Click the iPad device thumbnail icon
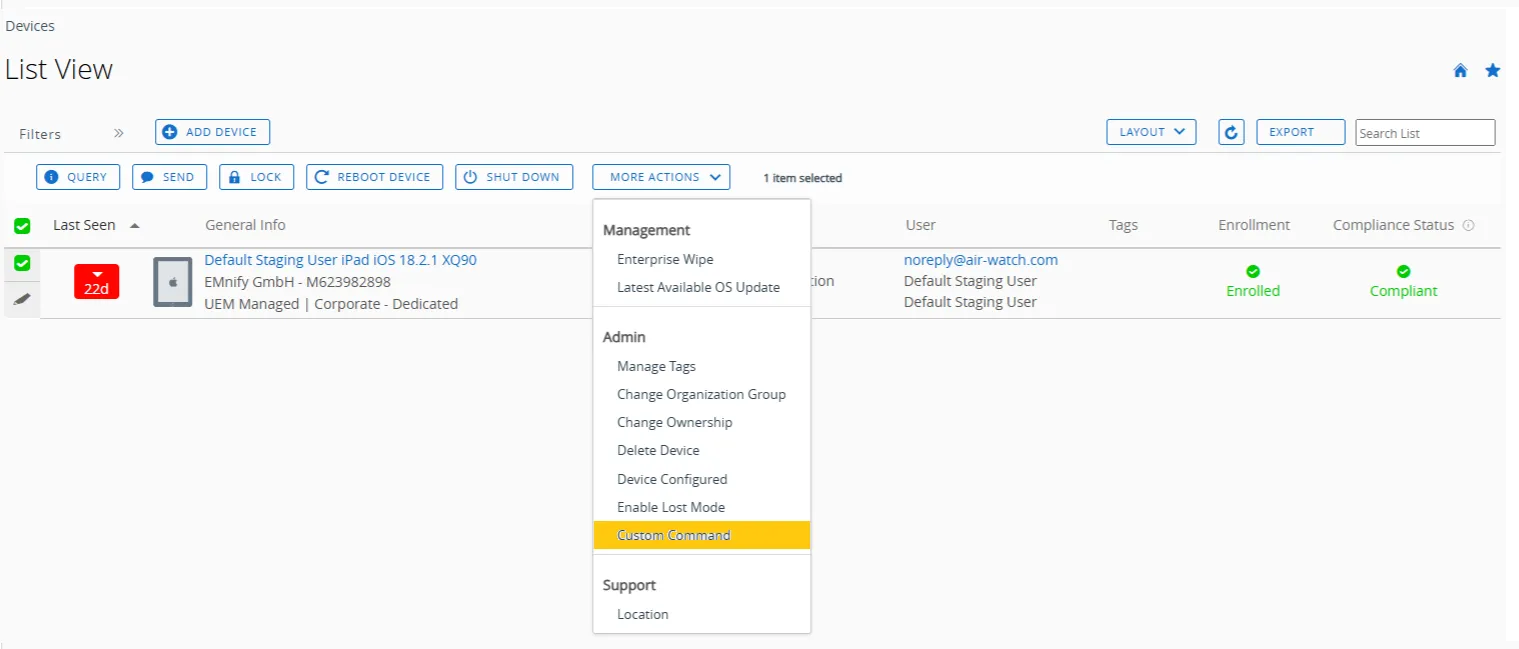 pos(173,282)
